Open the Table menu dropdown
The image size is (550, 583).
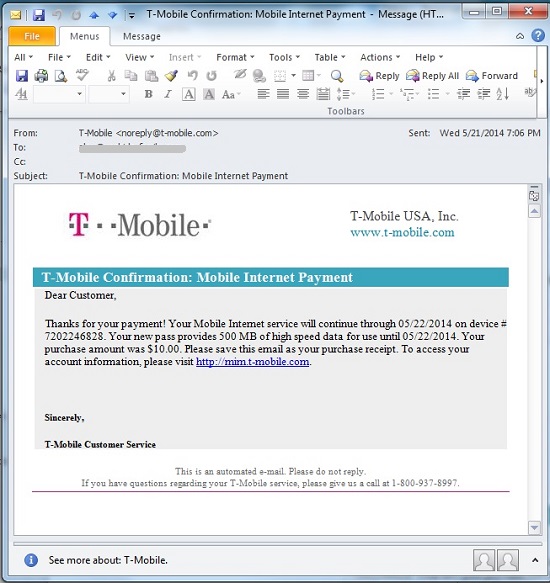pyautogui.click(x=330, y=57)
